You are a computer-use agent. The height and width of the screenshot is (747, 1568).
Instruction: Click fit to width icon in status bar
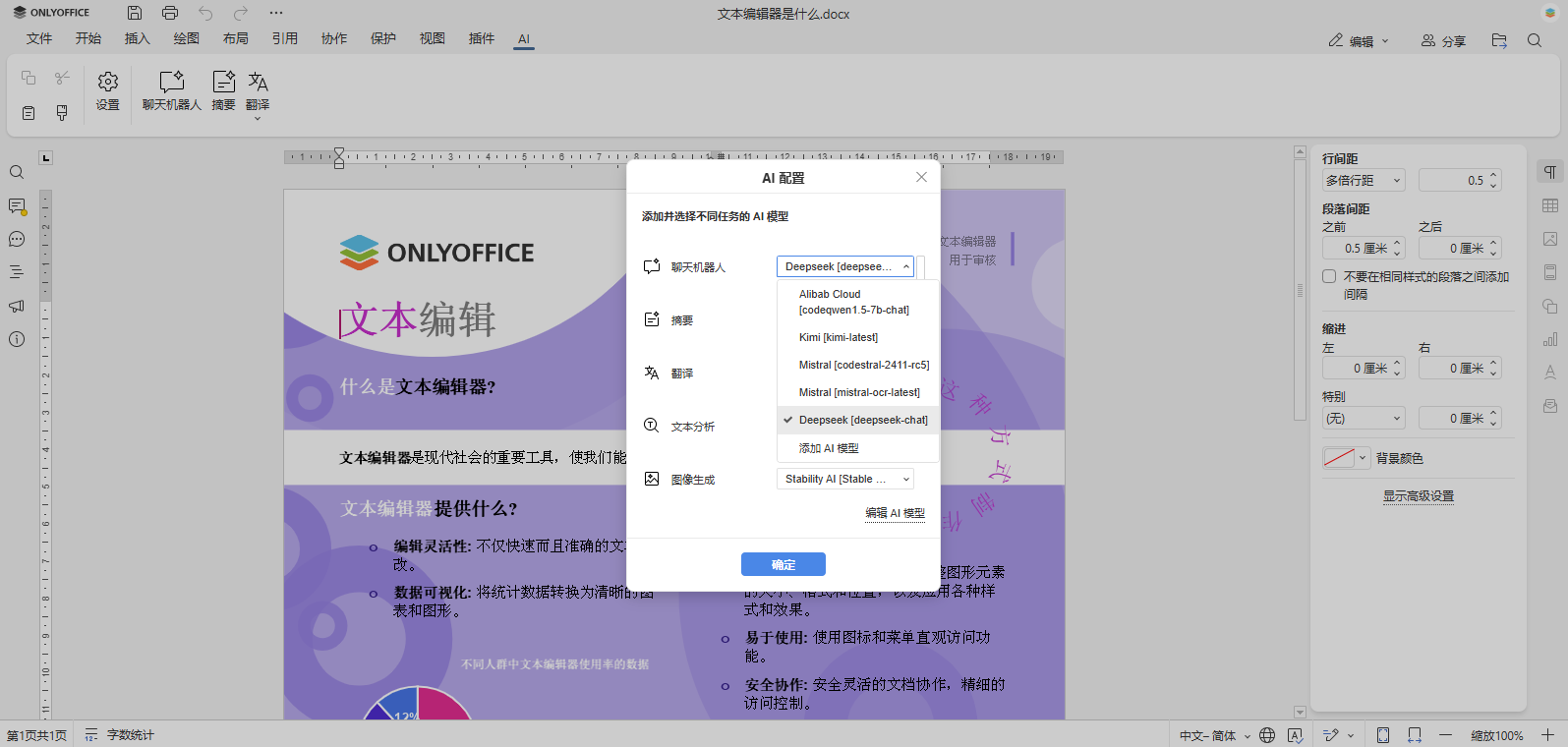click(x=1415, y=735)
